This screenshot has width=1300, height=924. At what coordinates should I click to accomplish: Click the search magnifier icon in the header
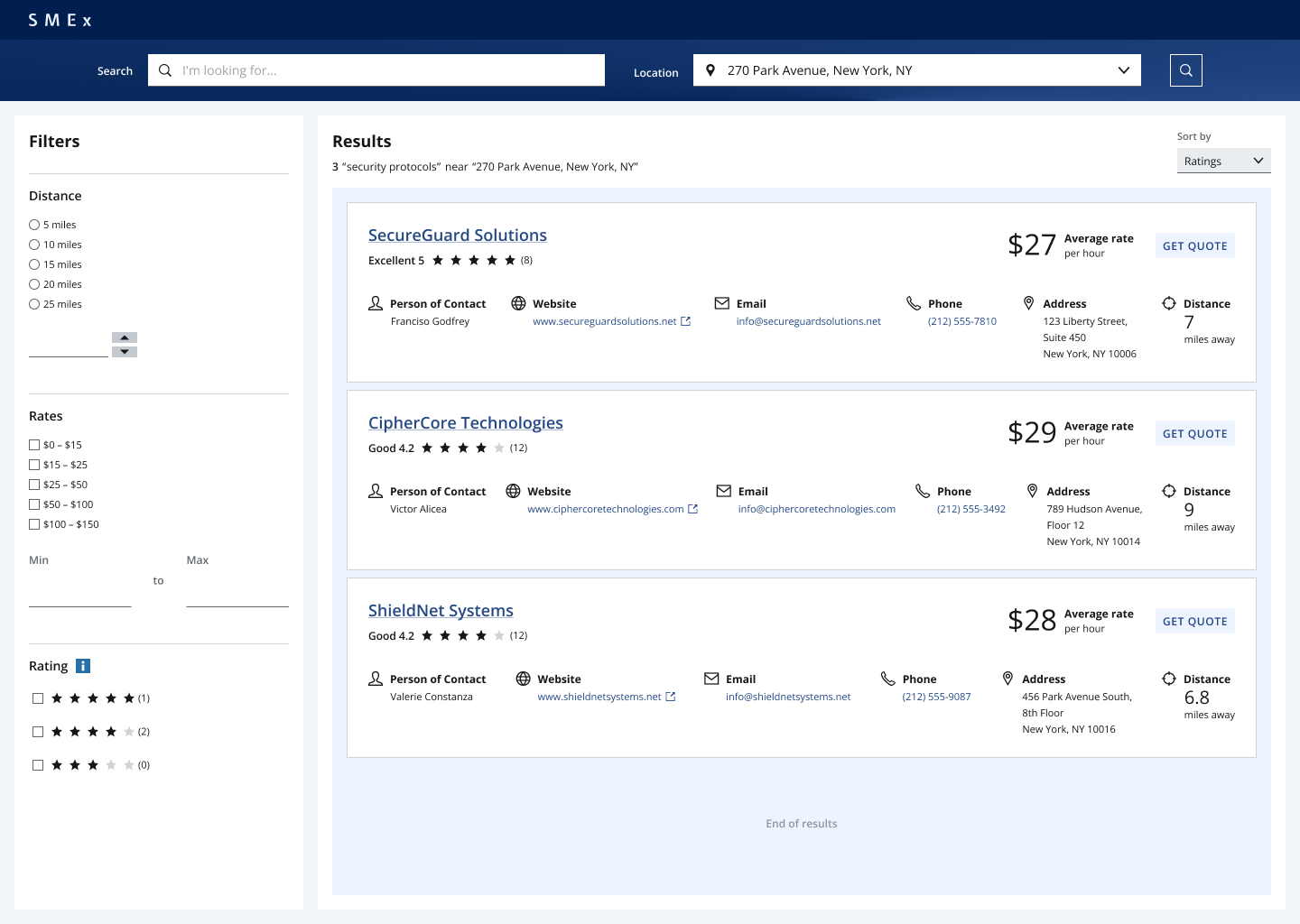1185,69
